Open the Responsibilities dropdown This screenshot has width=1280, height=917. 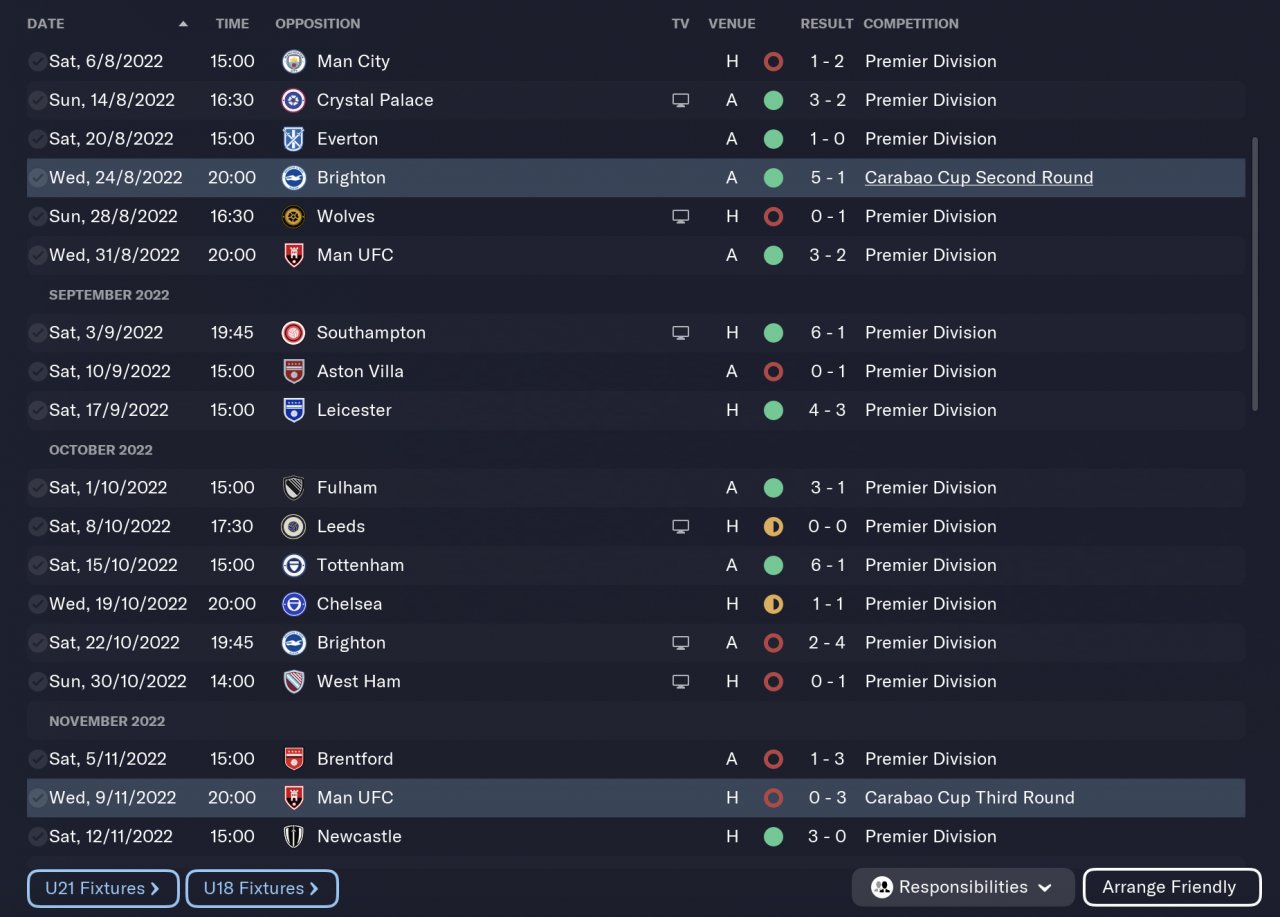[962, 887]
